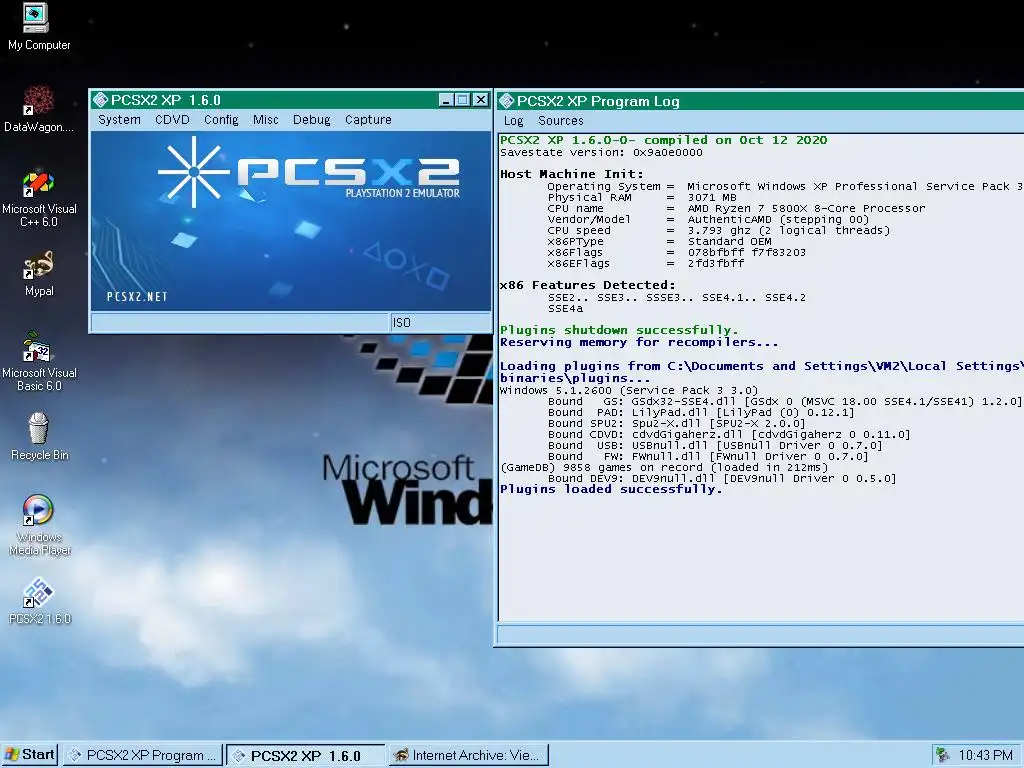Viewport: 1024px width, 768px height.
Task: Click the 'Physical RAM = 3071 MB' line
Action: [x=642, y=197]
